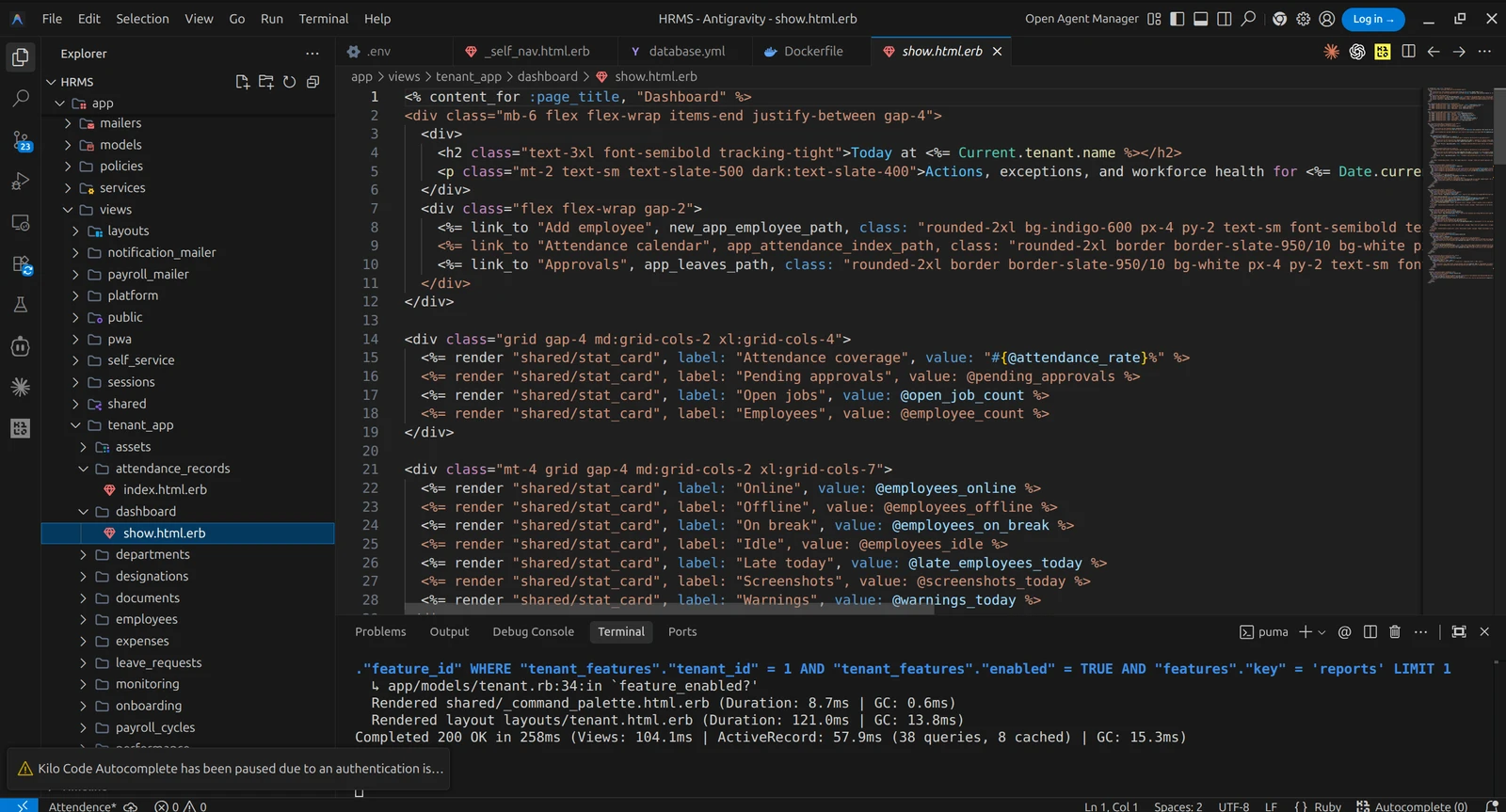Open the Selection menu

(142, 19)
